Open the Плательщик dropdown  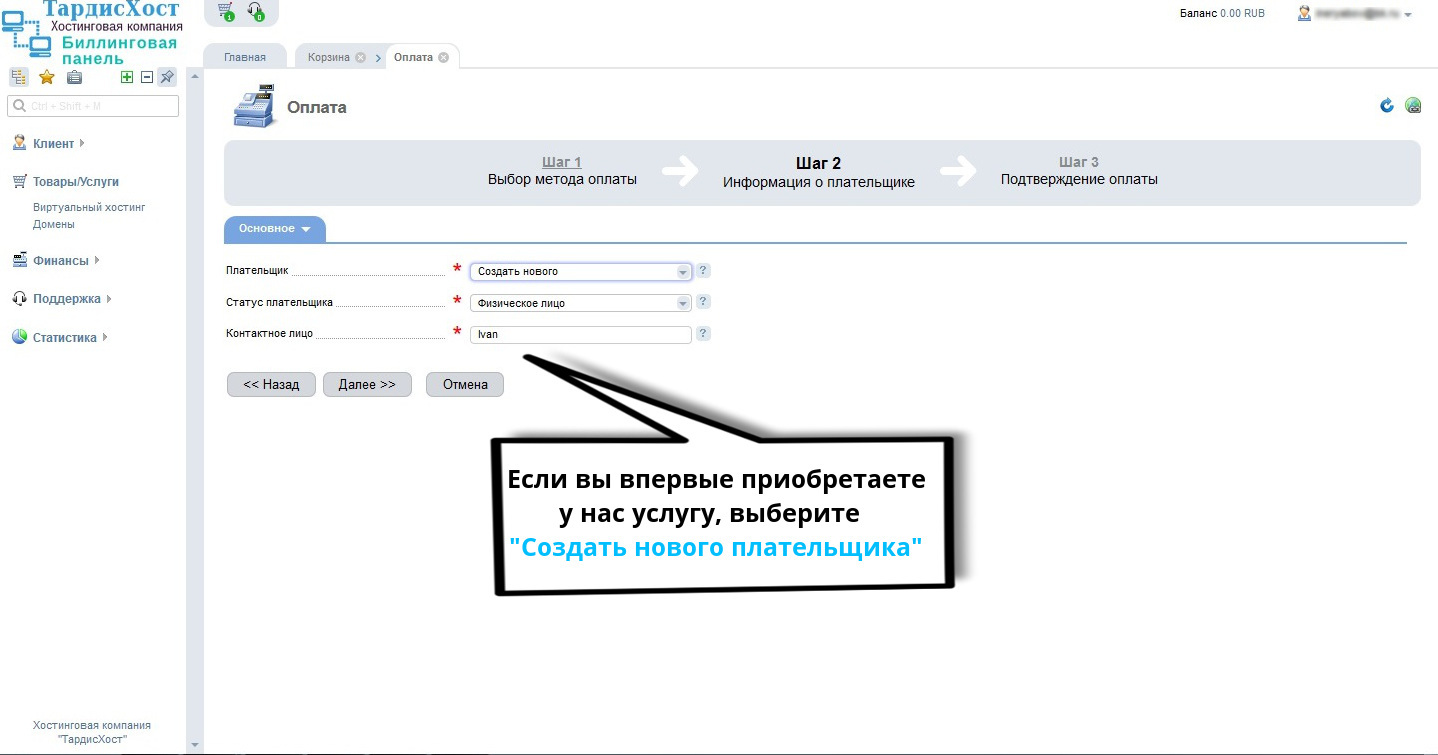click(581, 271)
